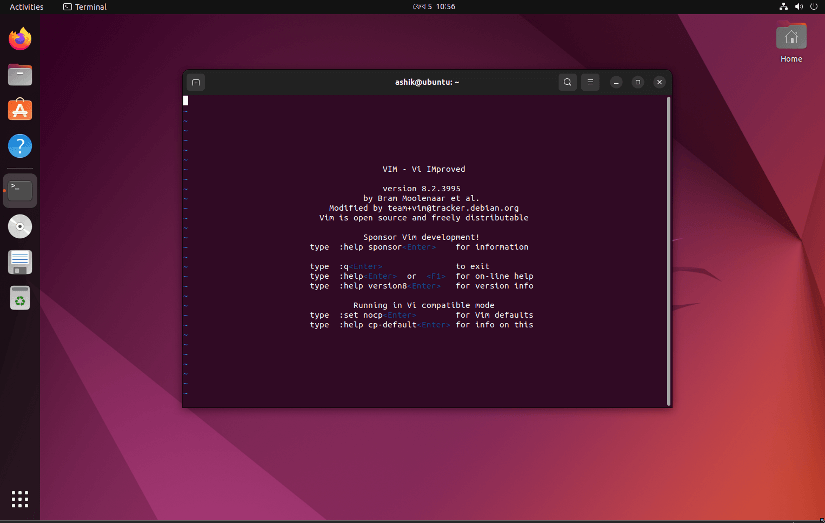Open the power icon in system menu
Screen dimensions: 825x523
tap(813, 7)
